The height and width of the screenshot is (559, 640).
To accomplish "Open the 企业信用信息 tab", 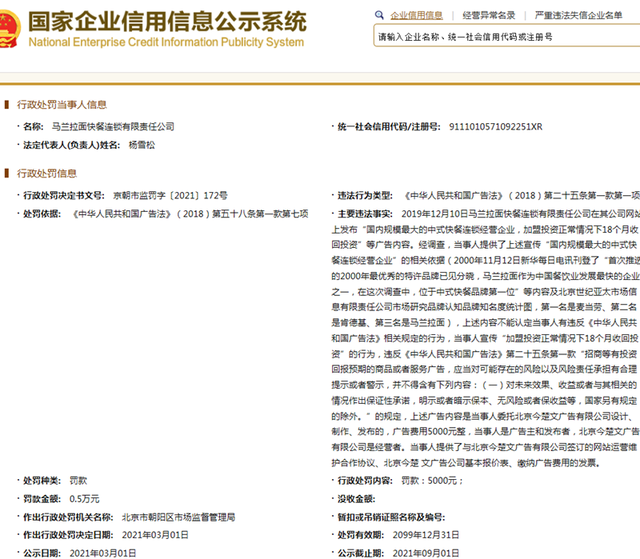I will pos(416,16).
